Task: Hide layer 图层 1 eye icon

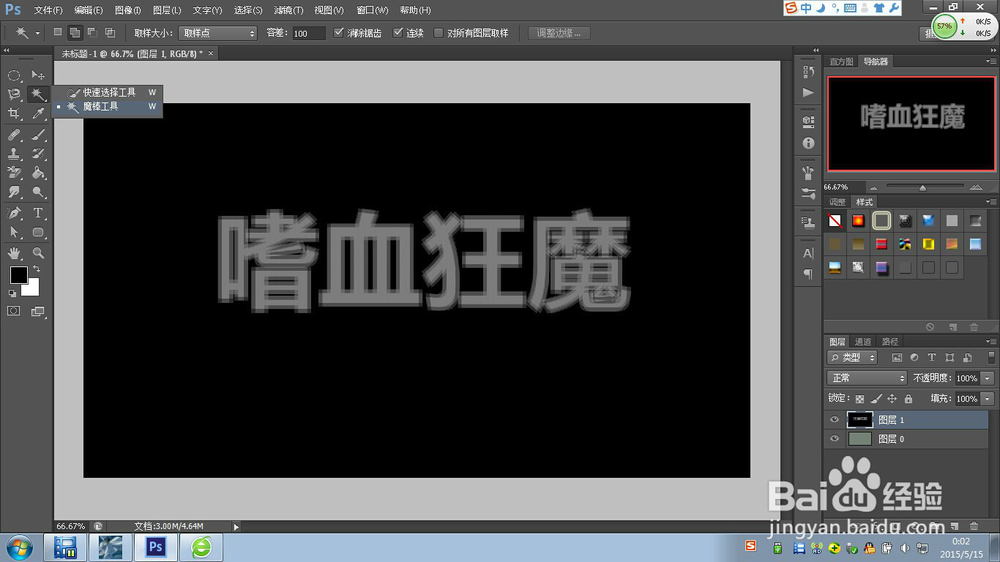Action: [834, 420]
